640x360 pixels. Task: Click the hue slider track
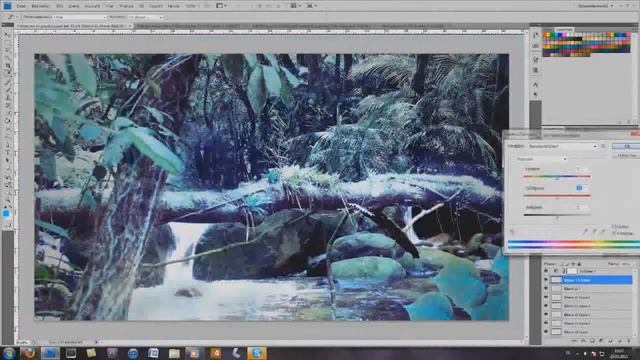557,176
